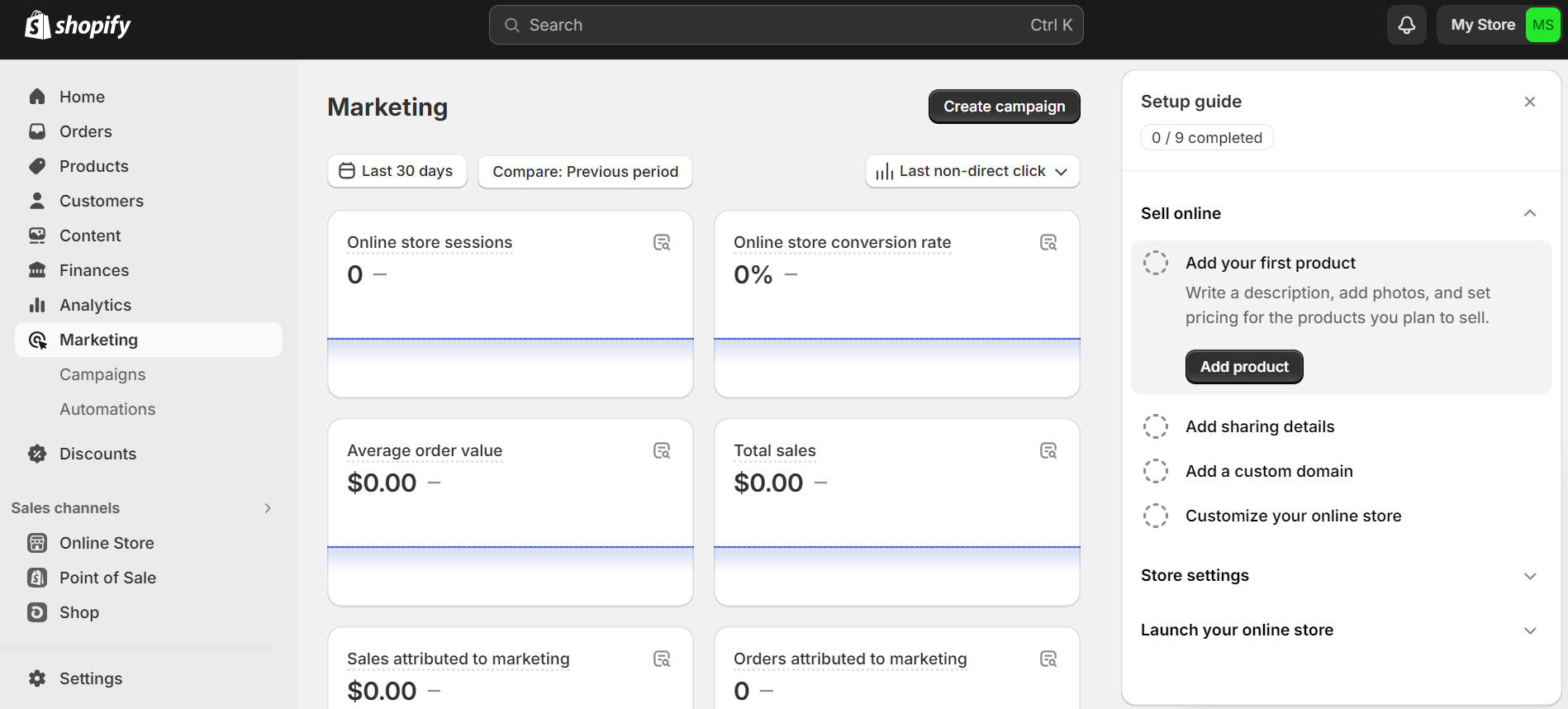Click the Point of Sale icon
This screenshot has width=1568, height=709.
37,578
